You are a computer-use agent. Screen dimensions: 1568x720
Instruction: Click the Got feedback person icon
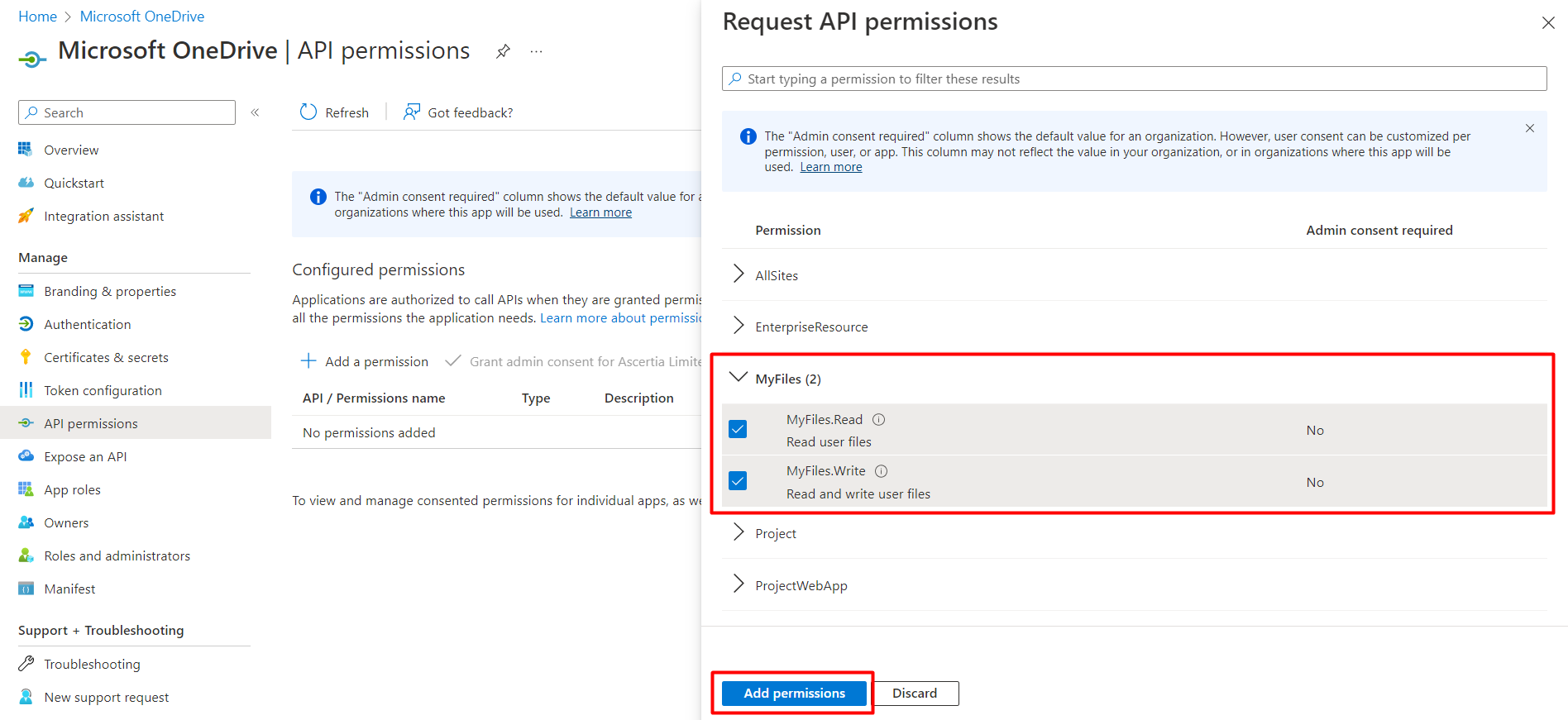411,112
